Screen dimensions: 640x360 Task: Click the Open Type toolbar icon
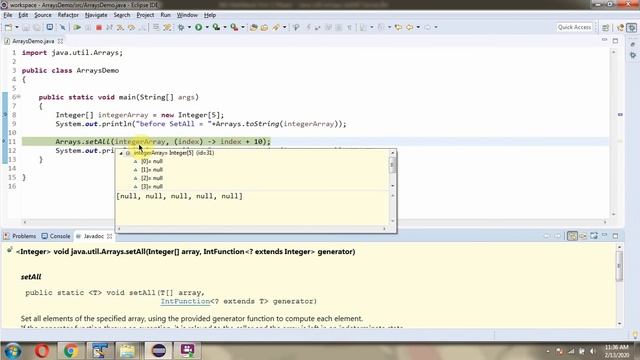[253, 27]
